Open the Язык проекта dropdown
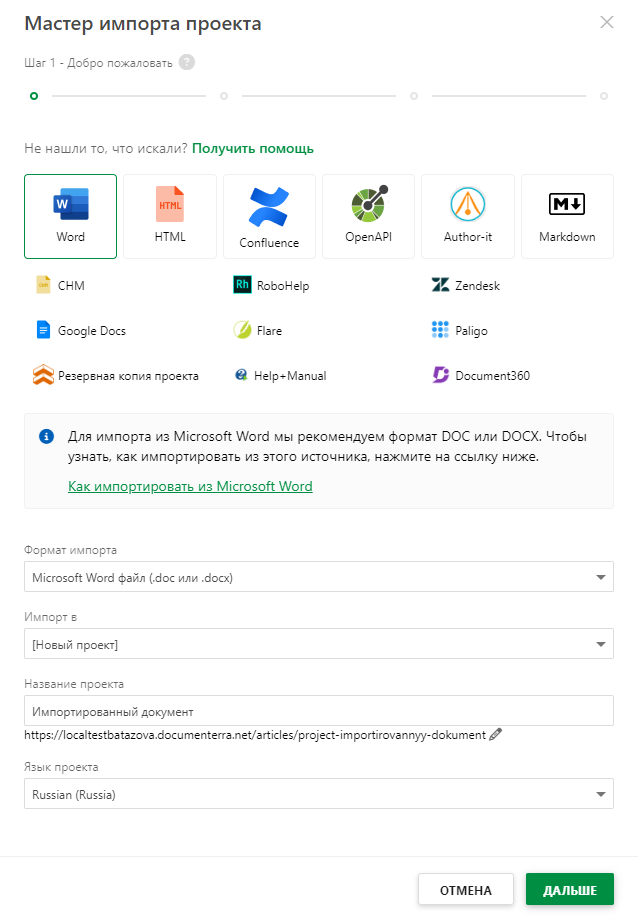This screenshot has height=916, width=638. (319, 795)
